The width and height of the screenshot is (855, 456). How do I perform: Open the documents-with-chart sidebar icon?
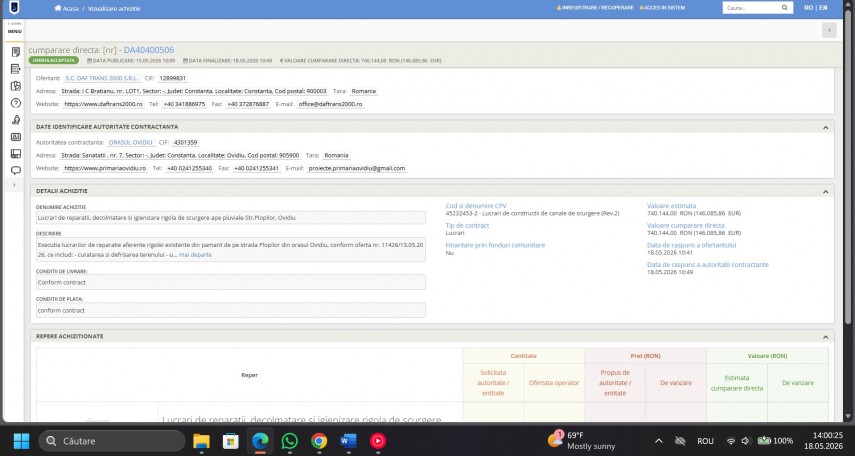tap(16, 86)
